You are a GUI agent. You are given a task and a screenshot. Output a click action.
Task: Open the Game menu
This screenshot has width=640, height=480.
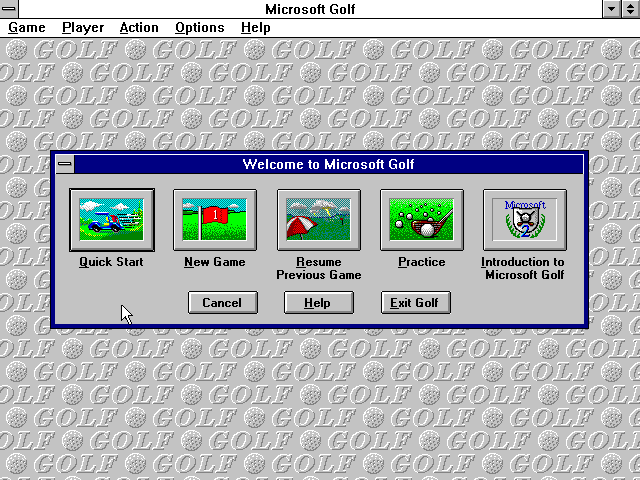point(26,28)
